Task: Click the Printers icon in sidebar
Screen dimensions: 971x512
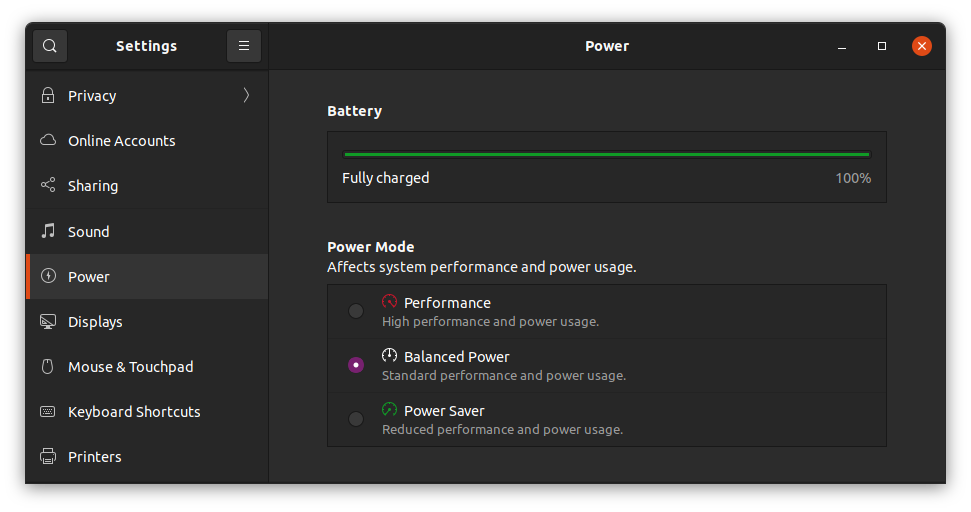Action: [47, 457]
